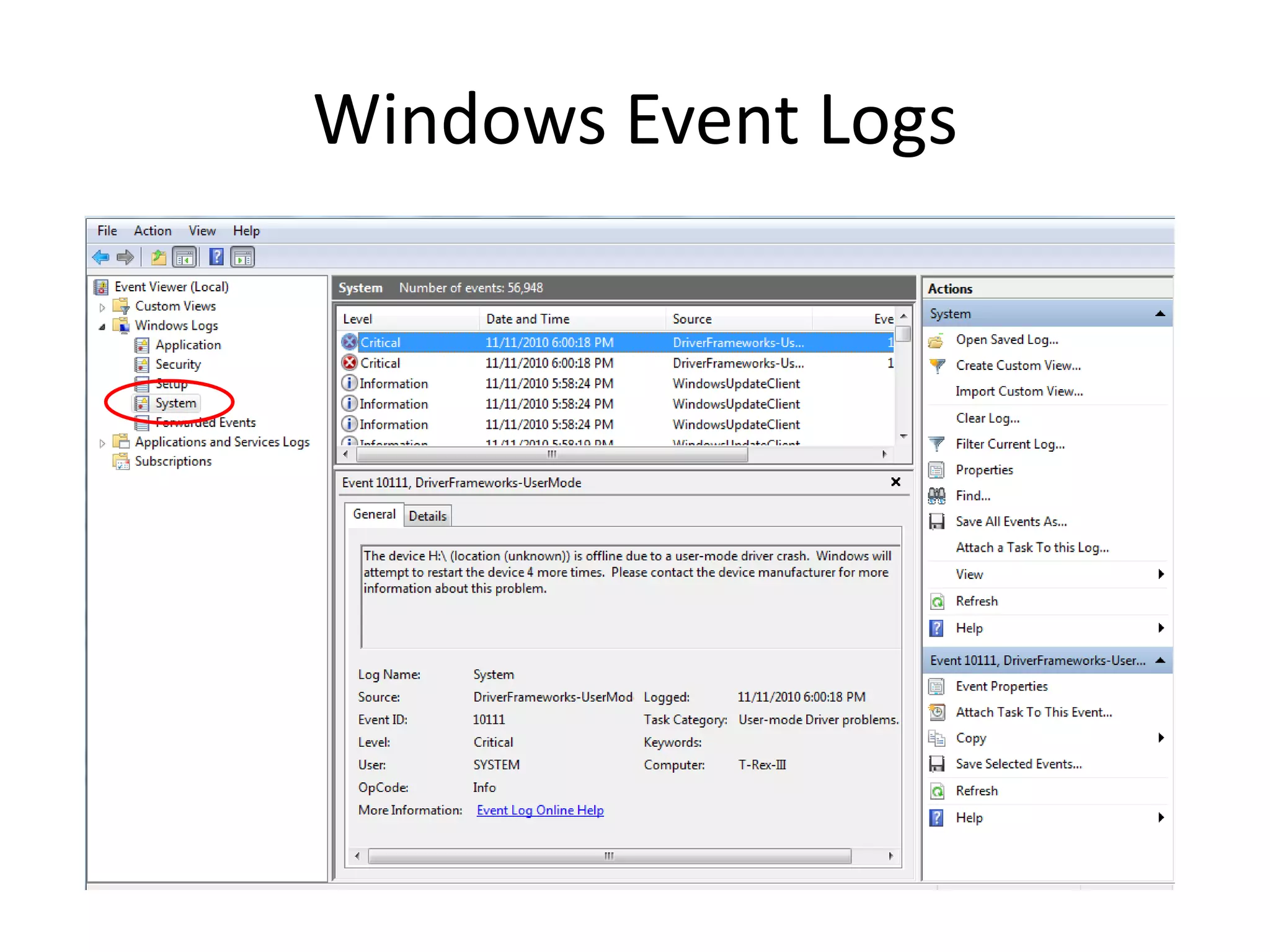1270x952 pixels.
Task: Click the Forward arrow toolbar icon
Action: (125, 257)
